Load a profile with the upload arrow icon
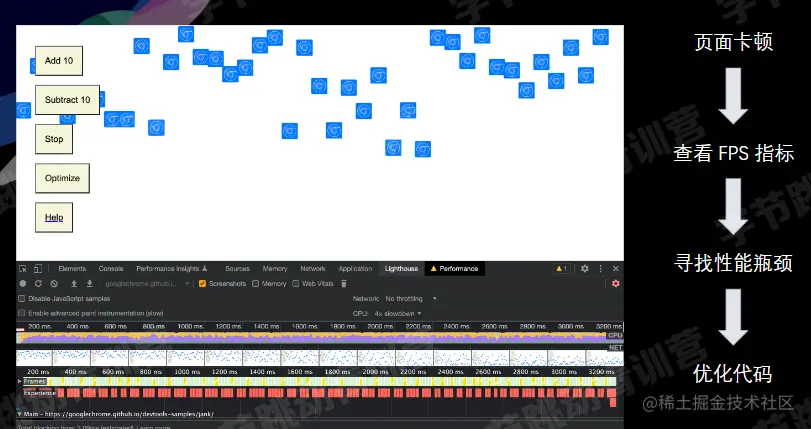The height and width of the screenshot is (429, 811). point(74,284)
